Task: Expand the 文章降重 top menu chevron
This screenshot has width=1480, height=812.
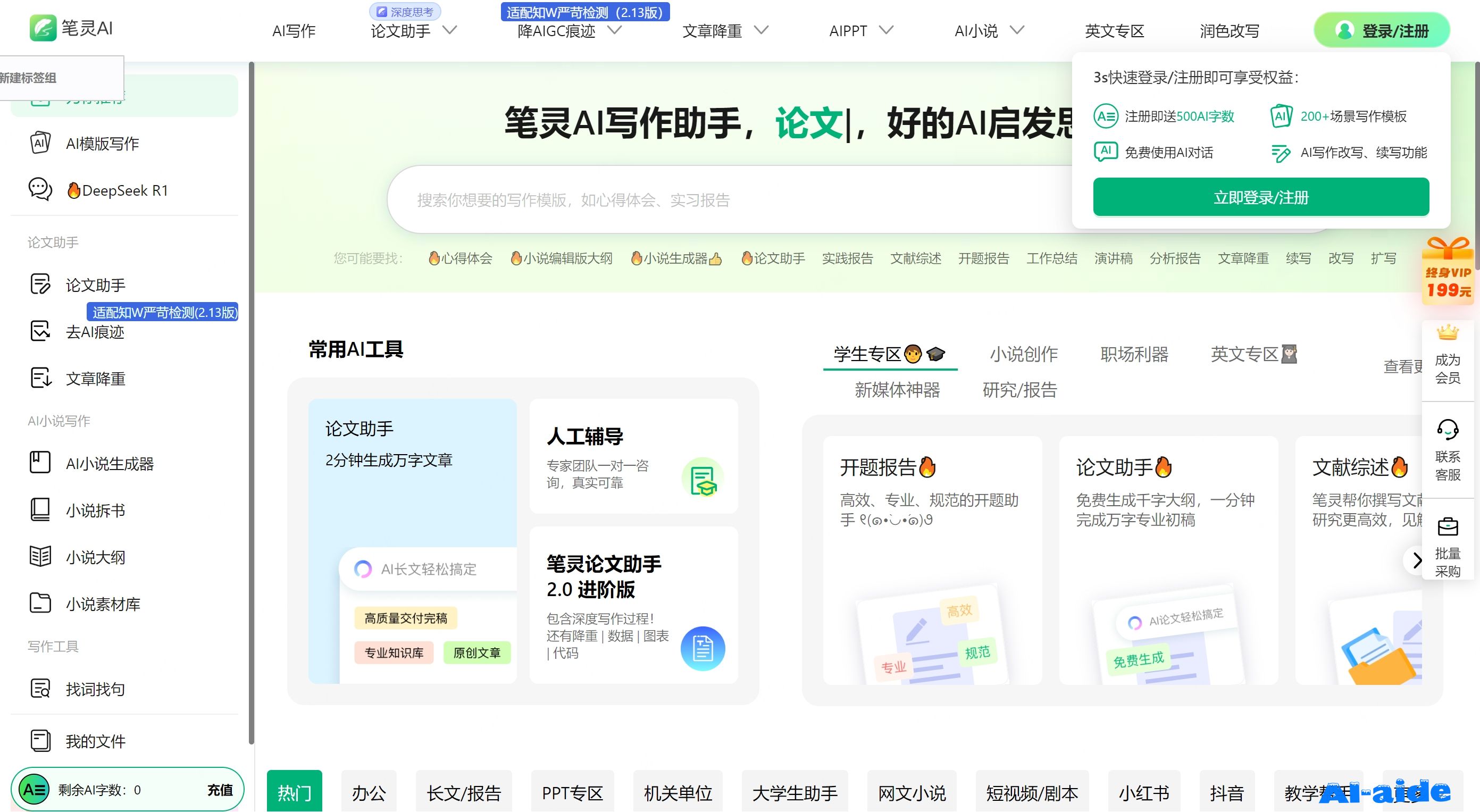Action: (x=761, y=30)
